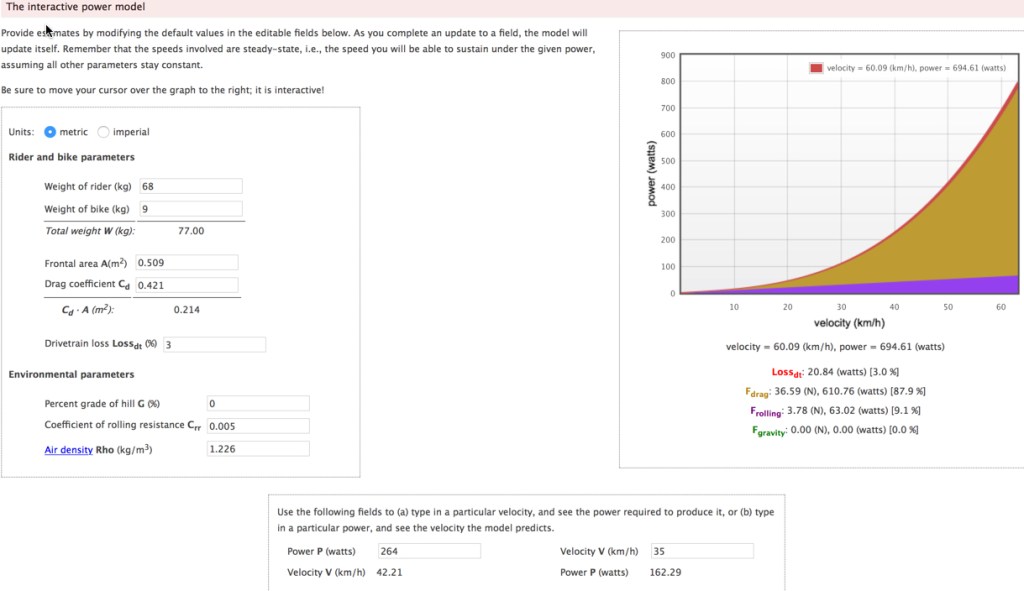Select the imperial units radio button
The image size is (1024, 591).
click(x=103, y=131)
